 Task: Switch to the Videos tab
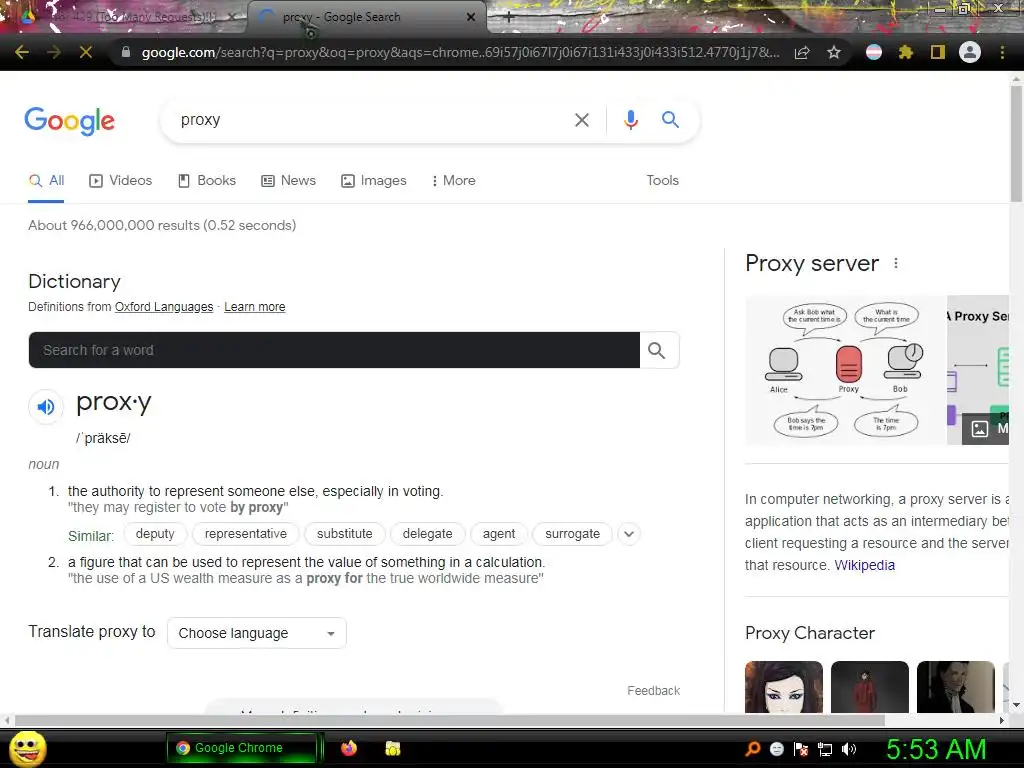(121, 180)
